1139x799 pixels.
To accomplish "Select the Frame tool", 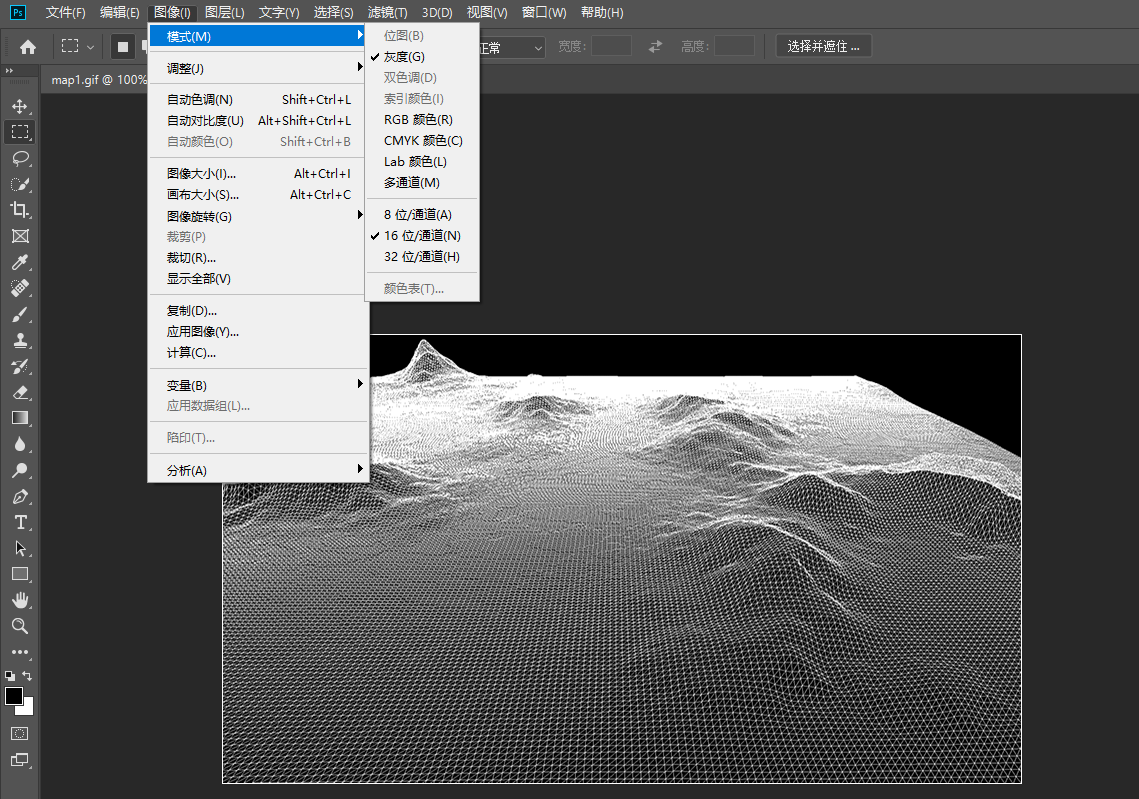I will click(20, 236).
